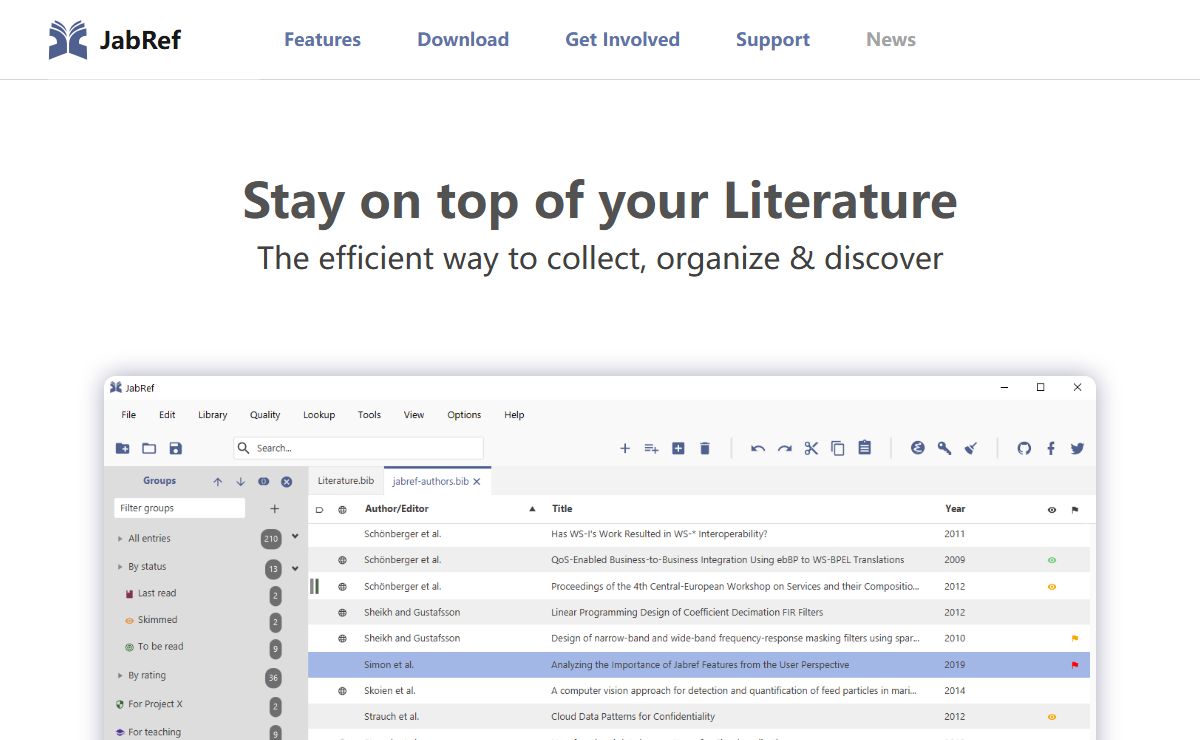Click the new library folder icon
Screen dimensions: 1200x740
click(x=122, y=448)
